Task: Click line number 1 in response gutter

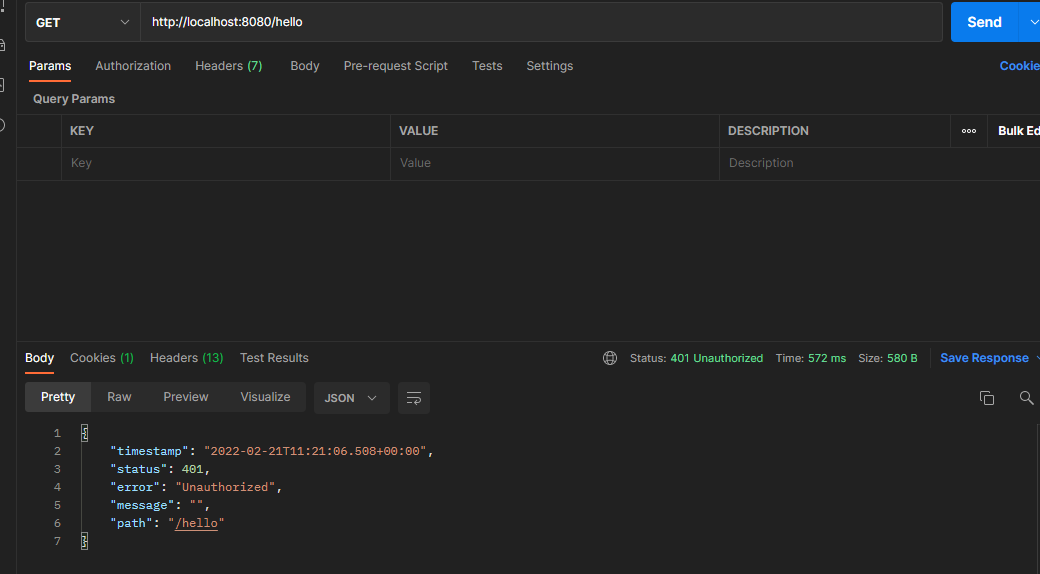Action: (x=57, y=433)
